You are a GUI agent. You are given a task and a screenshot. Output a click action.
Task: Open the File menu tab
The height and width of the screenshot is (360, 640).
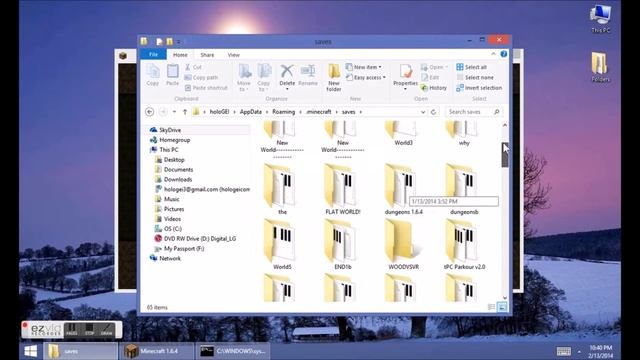point(153,54)
